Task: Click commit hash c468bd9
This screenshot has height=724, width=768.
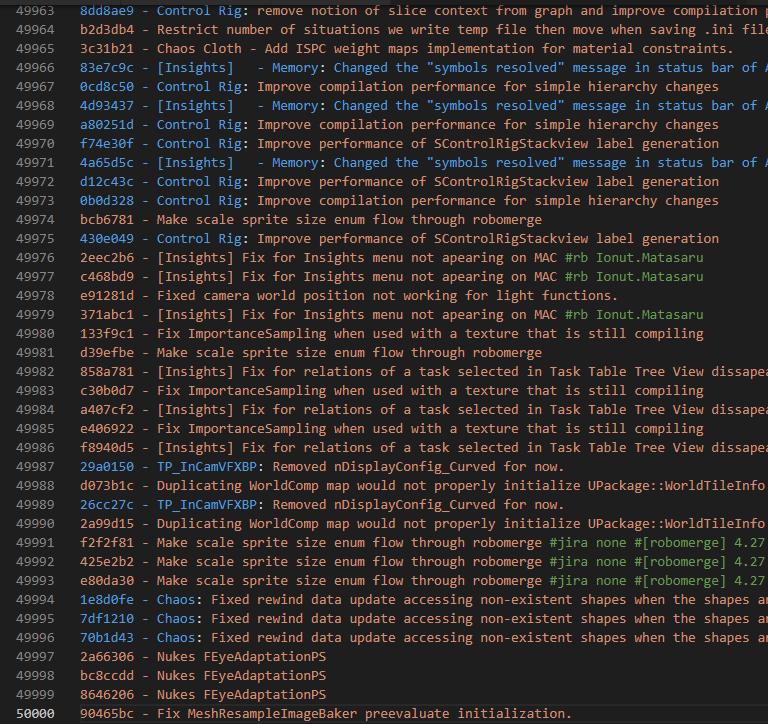Action: (107, 277)
